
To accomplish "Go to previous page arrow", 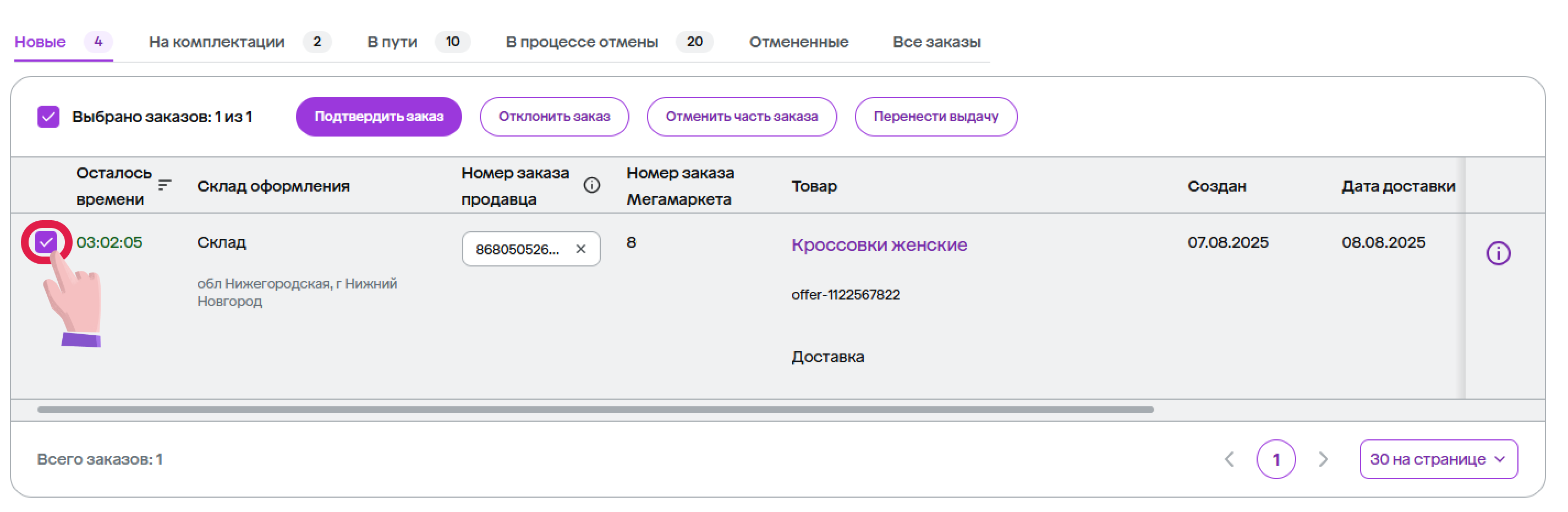I will tap(1229, 459).
